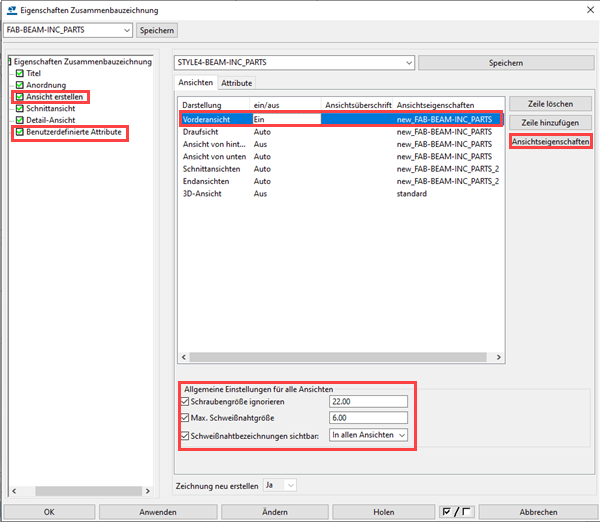
Task: Toggle the Max. Schweißnahtgröße checkbox
Action: [184, 418]
